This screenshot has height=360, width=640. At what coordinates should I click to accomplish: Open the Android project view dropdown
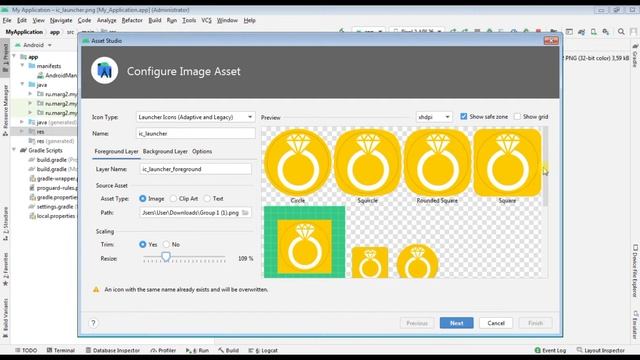tap(33, 45)
